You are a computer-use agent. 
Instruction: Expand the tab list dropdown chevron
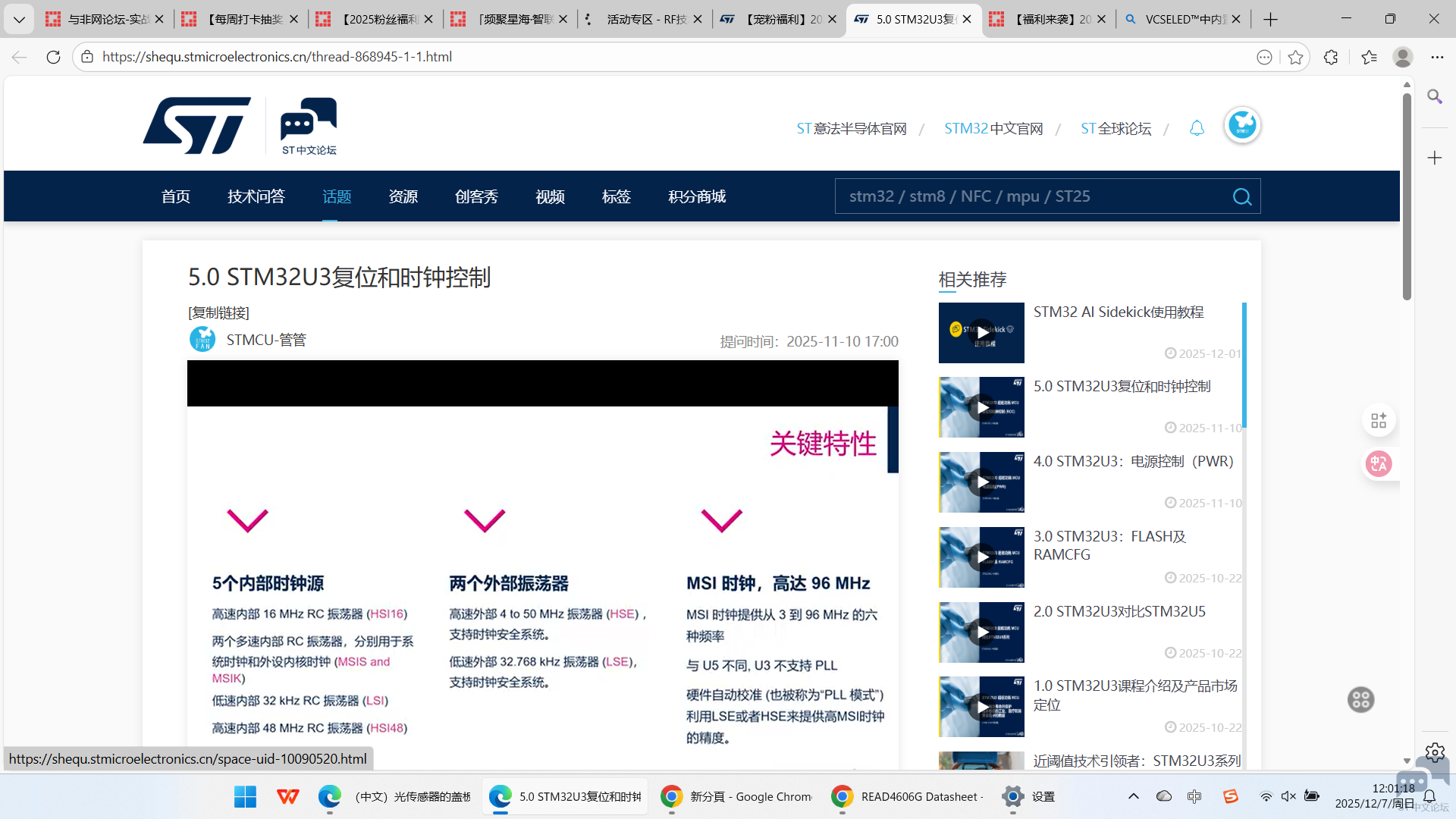click(x=19, y=19)
